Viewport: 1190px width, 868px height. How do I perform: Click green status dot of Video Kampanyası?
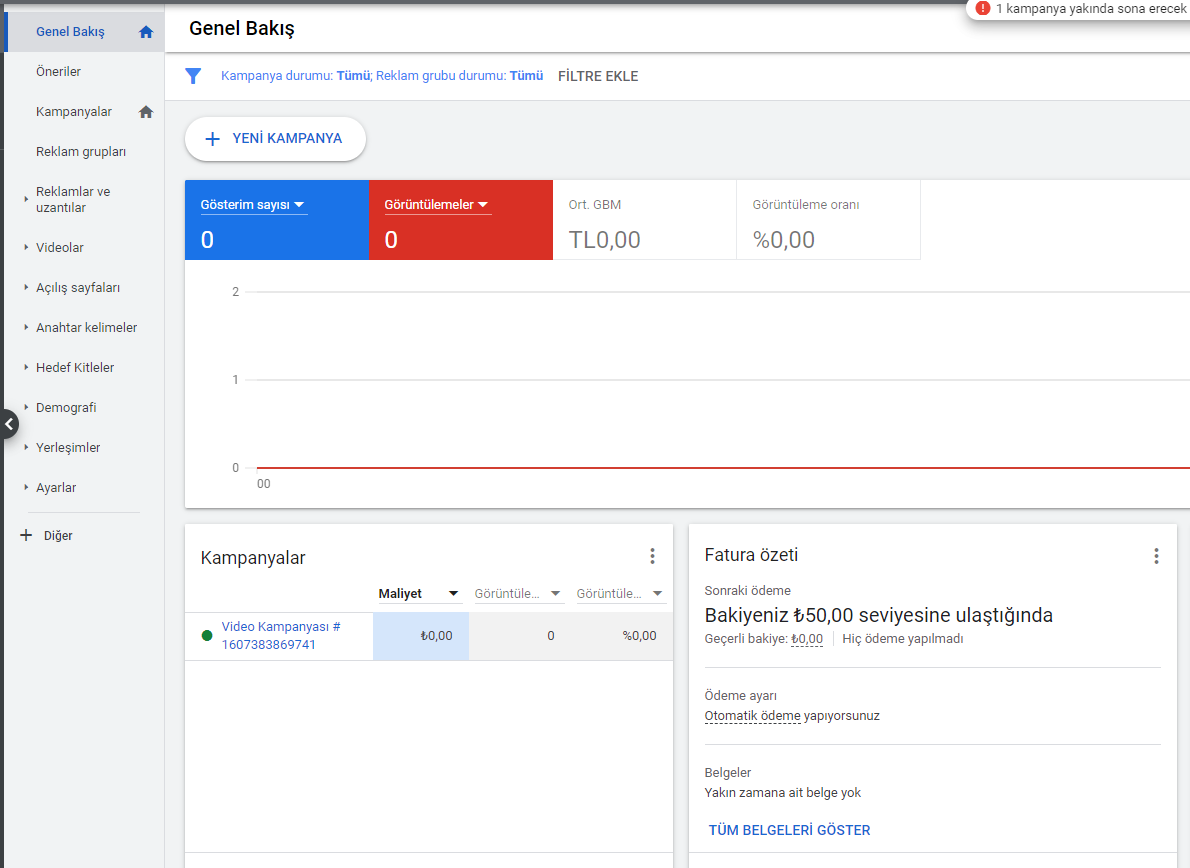coord(206,636)
